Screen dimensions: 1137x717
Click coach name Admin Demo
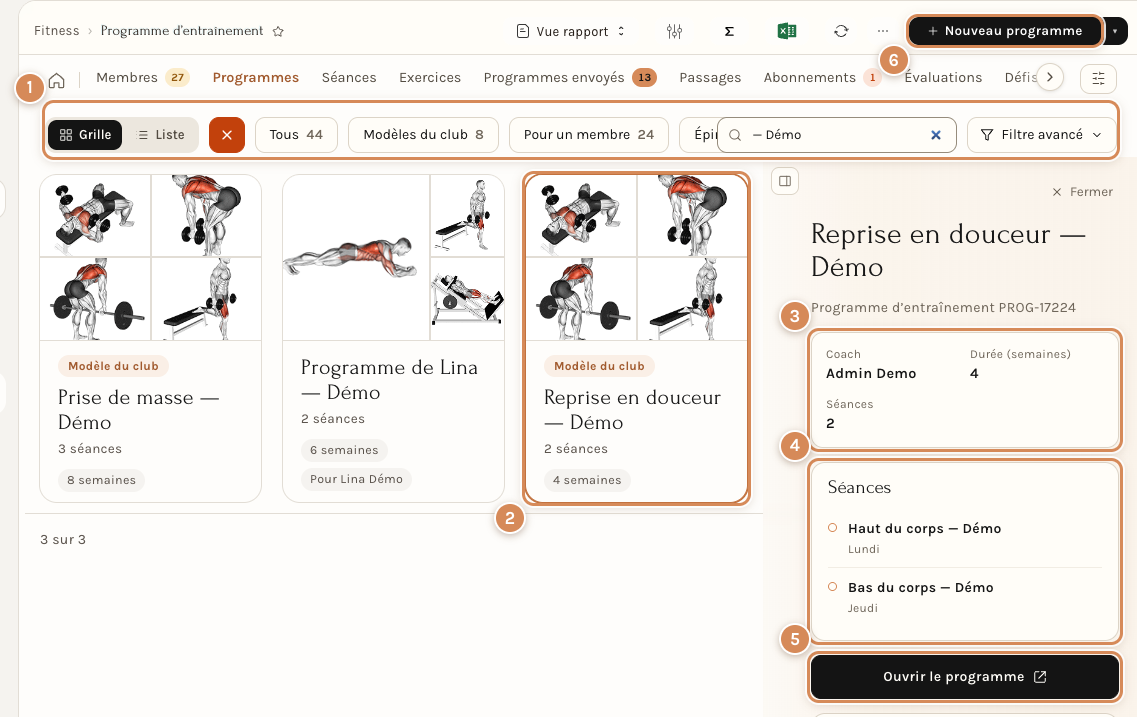[x=871, y=373]
